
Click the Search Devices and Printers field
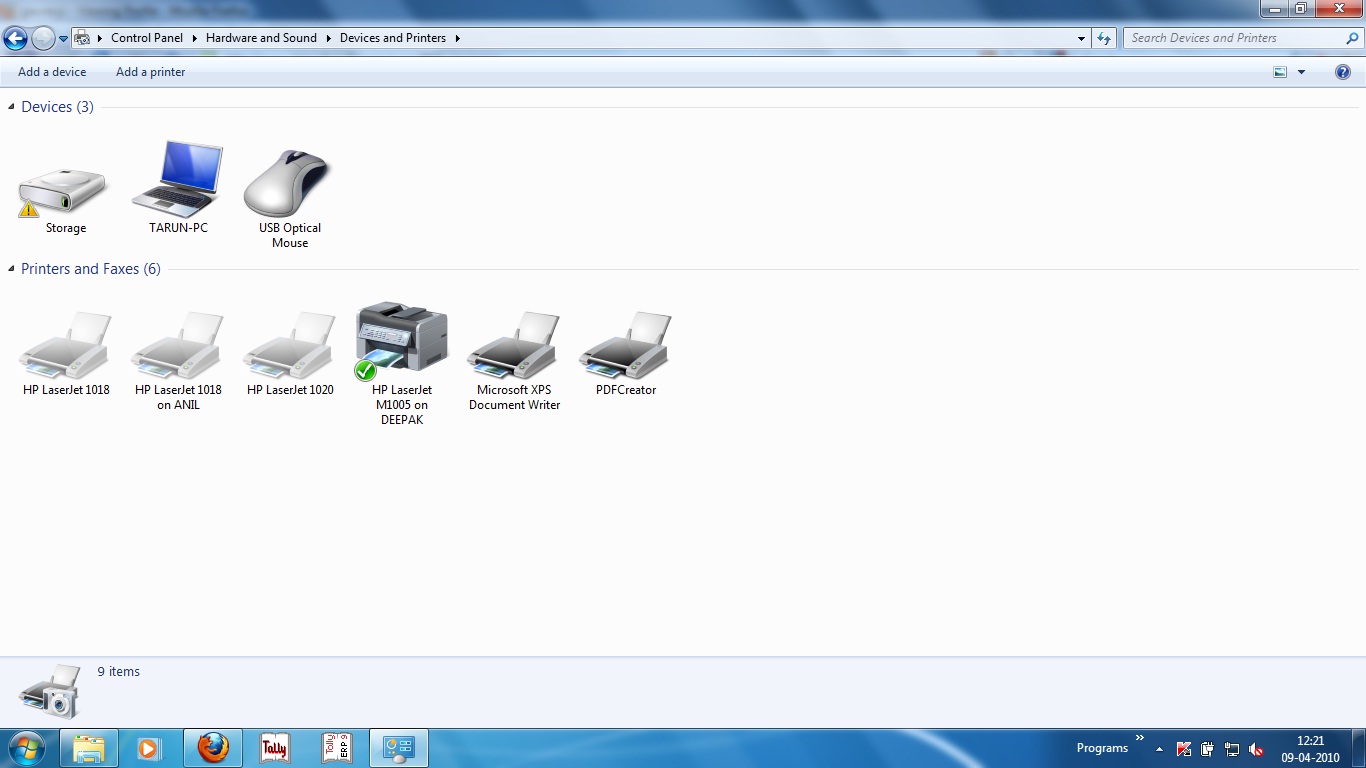(1235, 38)
